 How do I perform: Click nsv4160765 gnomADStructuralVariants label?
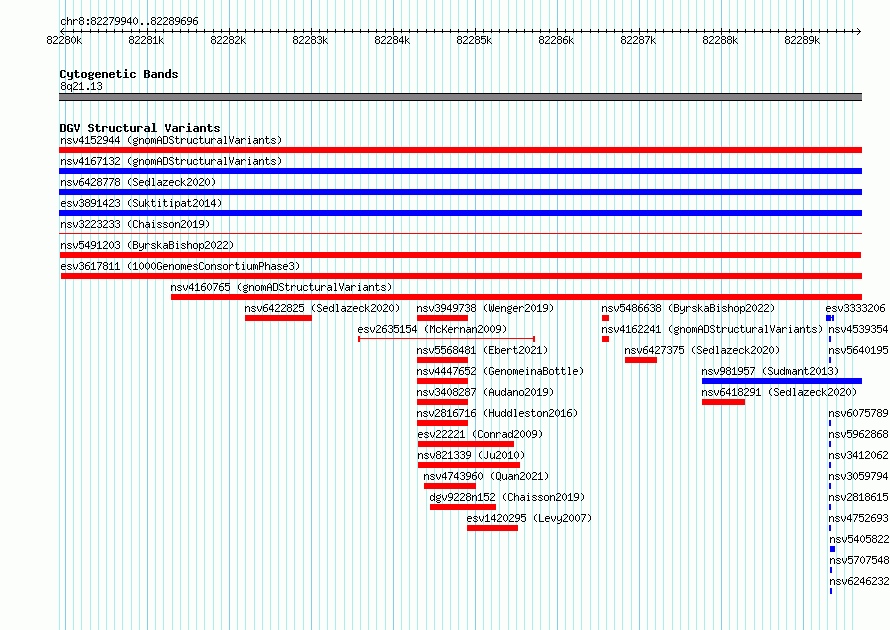(x=282, y=287)
